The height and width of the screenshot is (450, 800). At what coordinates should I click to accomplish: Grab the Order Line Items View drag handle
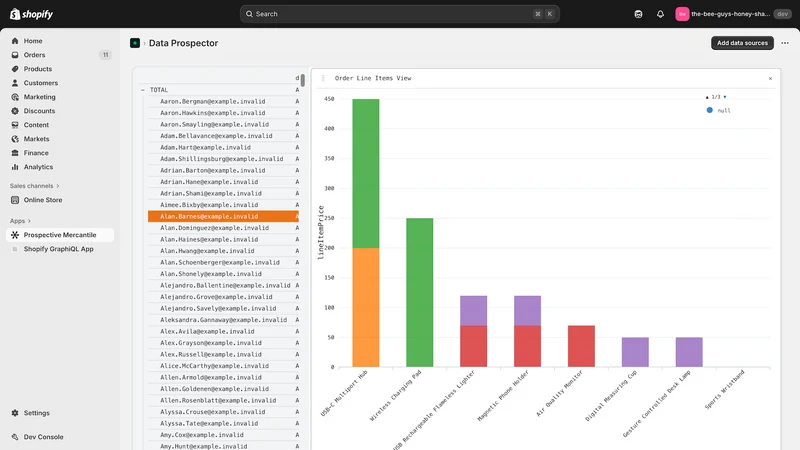[x=323, y=78]
